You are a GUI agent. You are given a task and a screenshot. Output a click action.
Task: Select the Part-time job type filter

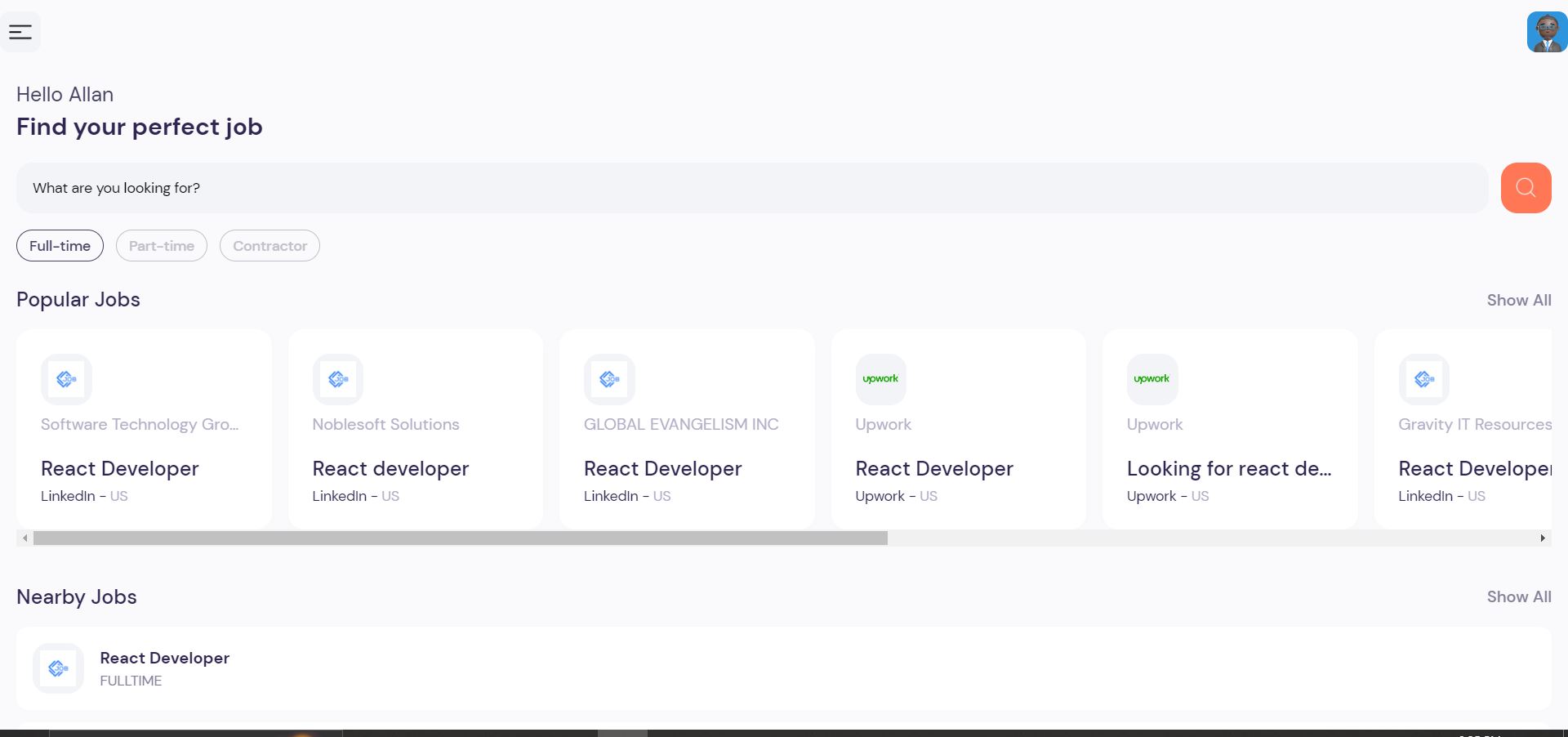[162, 246]
